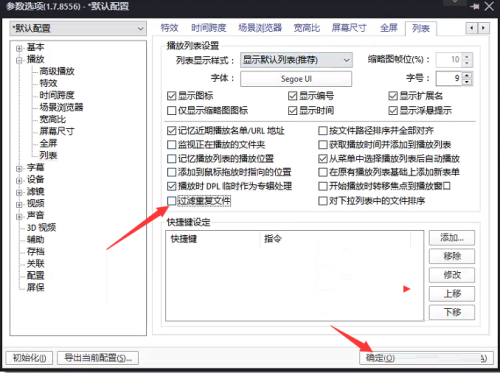
Task: Decrease font size with stepper down arrow
Action: point(467,82)
